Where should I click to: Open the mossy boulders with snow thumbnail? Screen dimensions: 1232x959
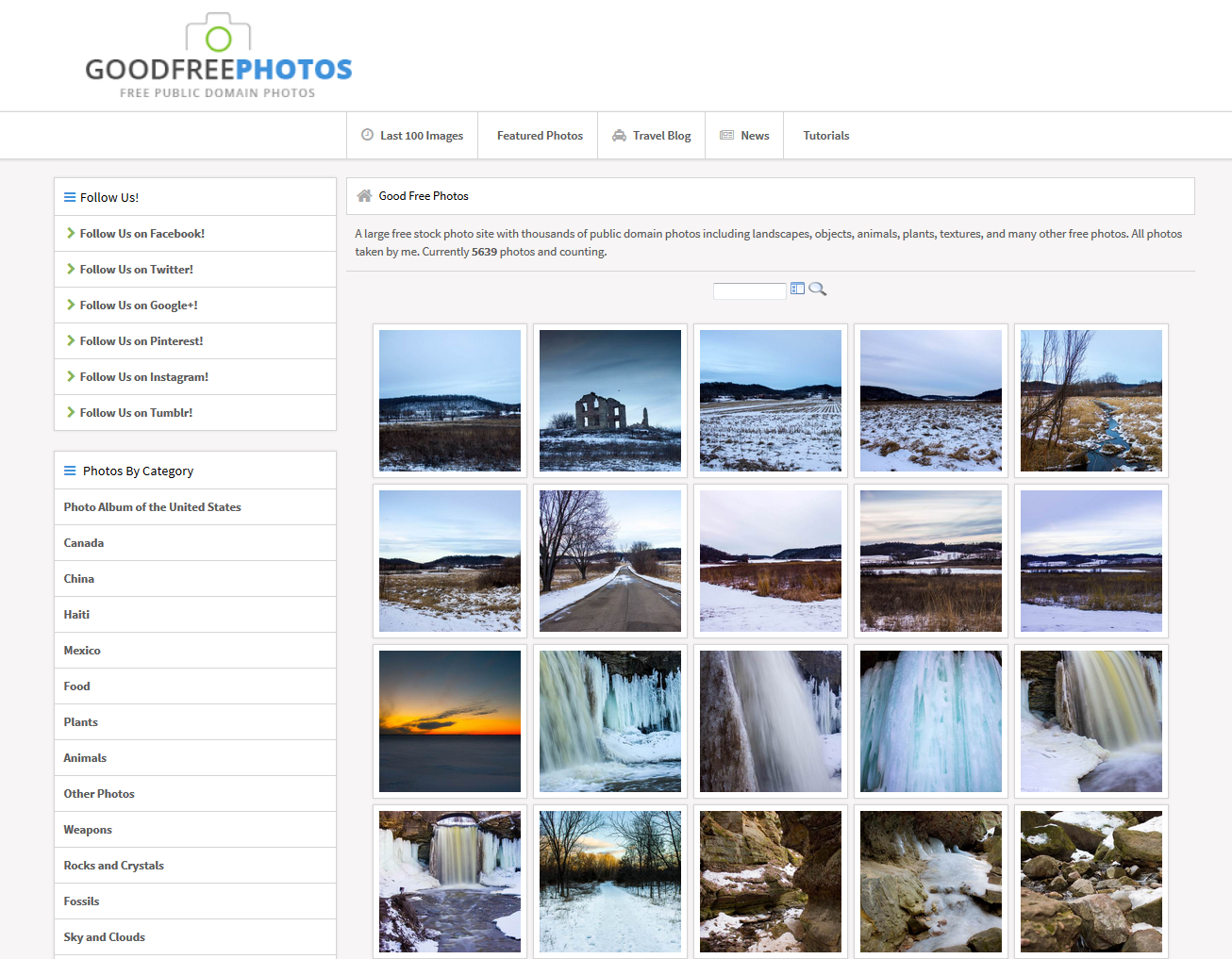coord(1091,882)
